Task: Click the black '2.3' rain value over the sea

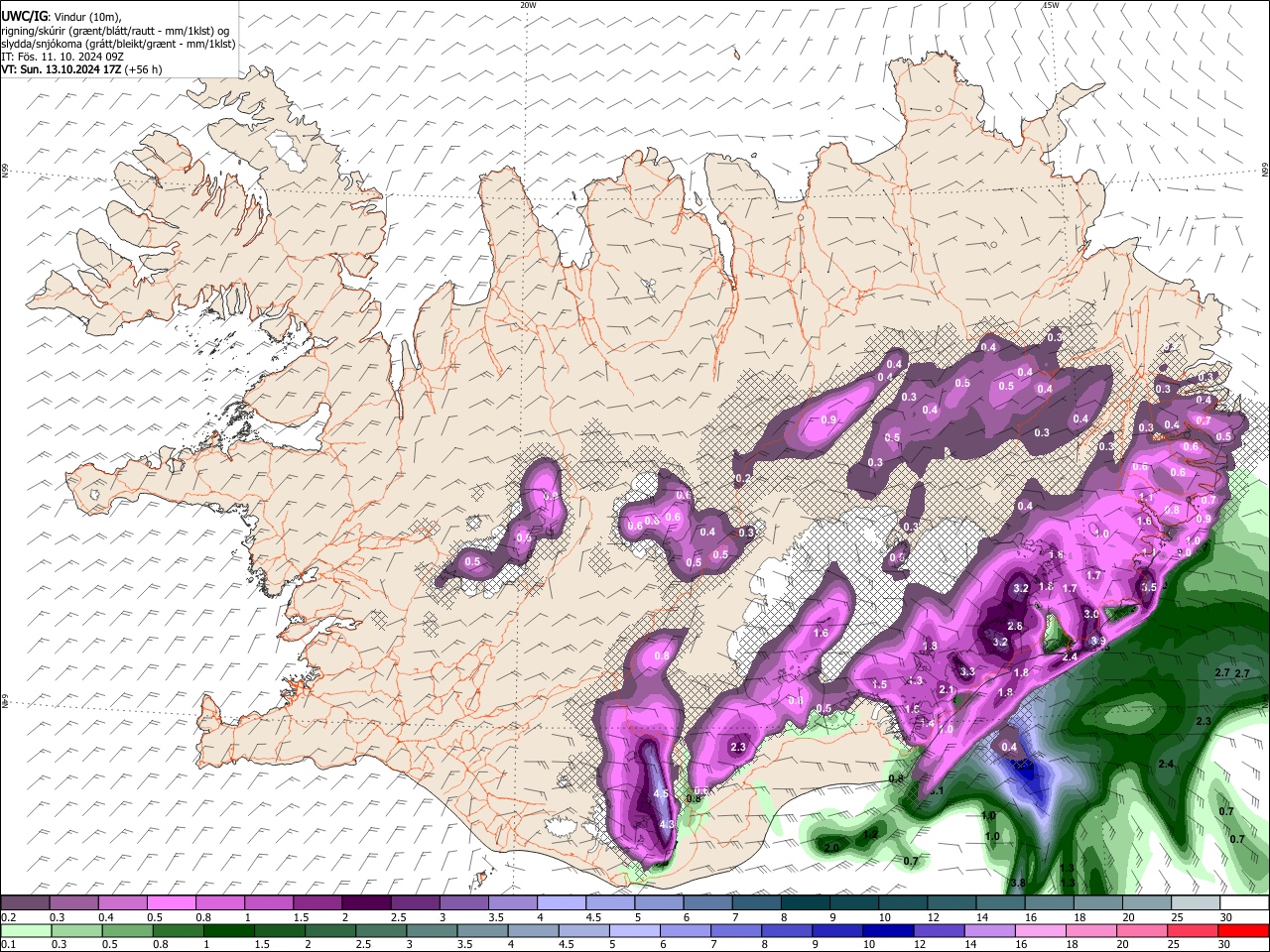Action: [1204, 721]
